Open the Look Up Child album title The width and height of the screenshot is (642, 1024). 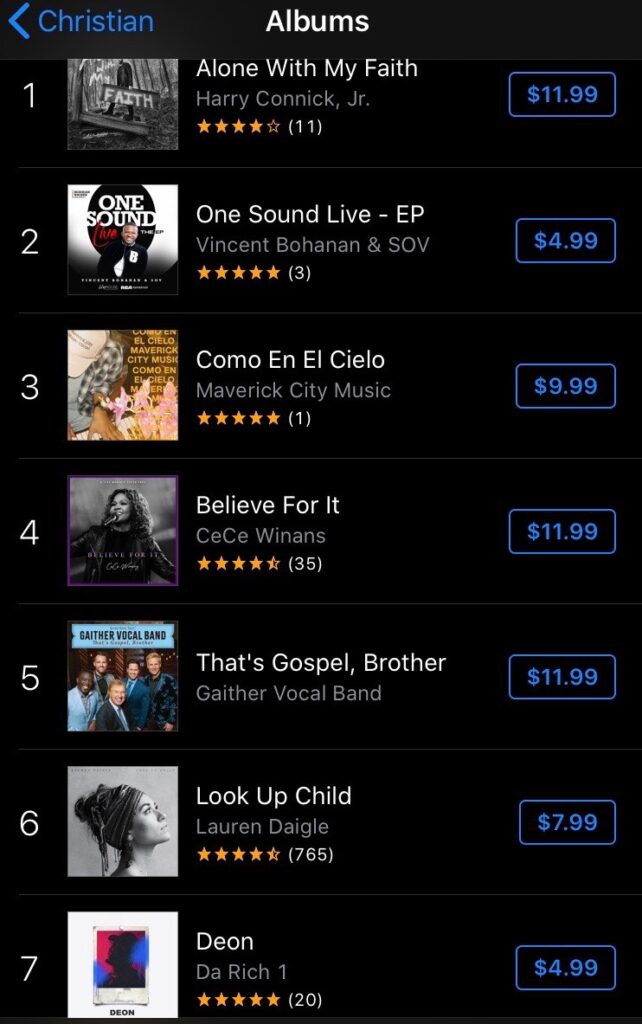(273, 796)
